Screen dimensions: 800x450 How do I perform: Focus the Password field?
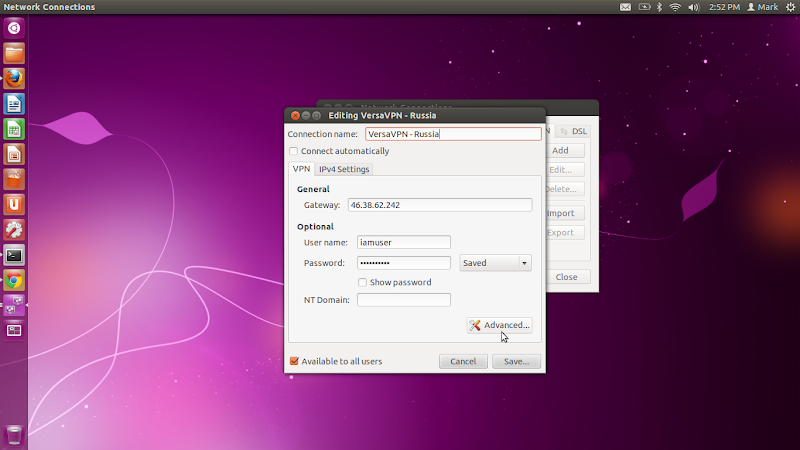click(x=404, y=263)
